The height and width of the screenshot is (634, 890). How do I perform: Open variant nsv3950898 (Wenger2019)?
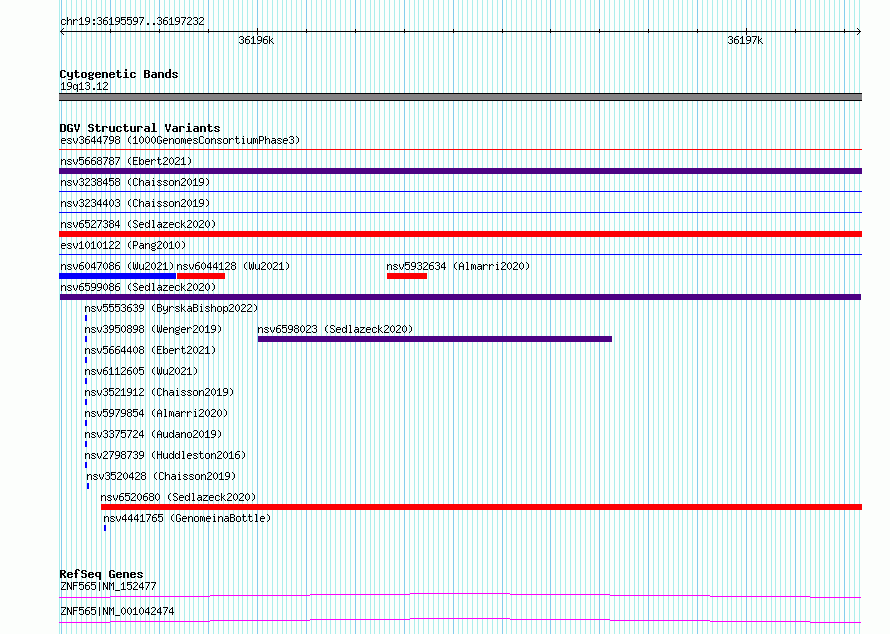153,329
